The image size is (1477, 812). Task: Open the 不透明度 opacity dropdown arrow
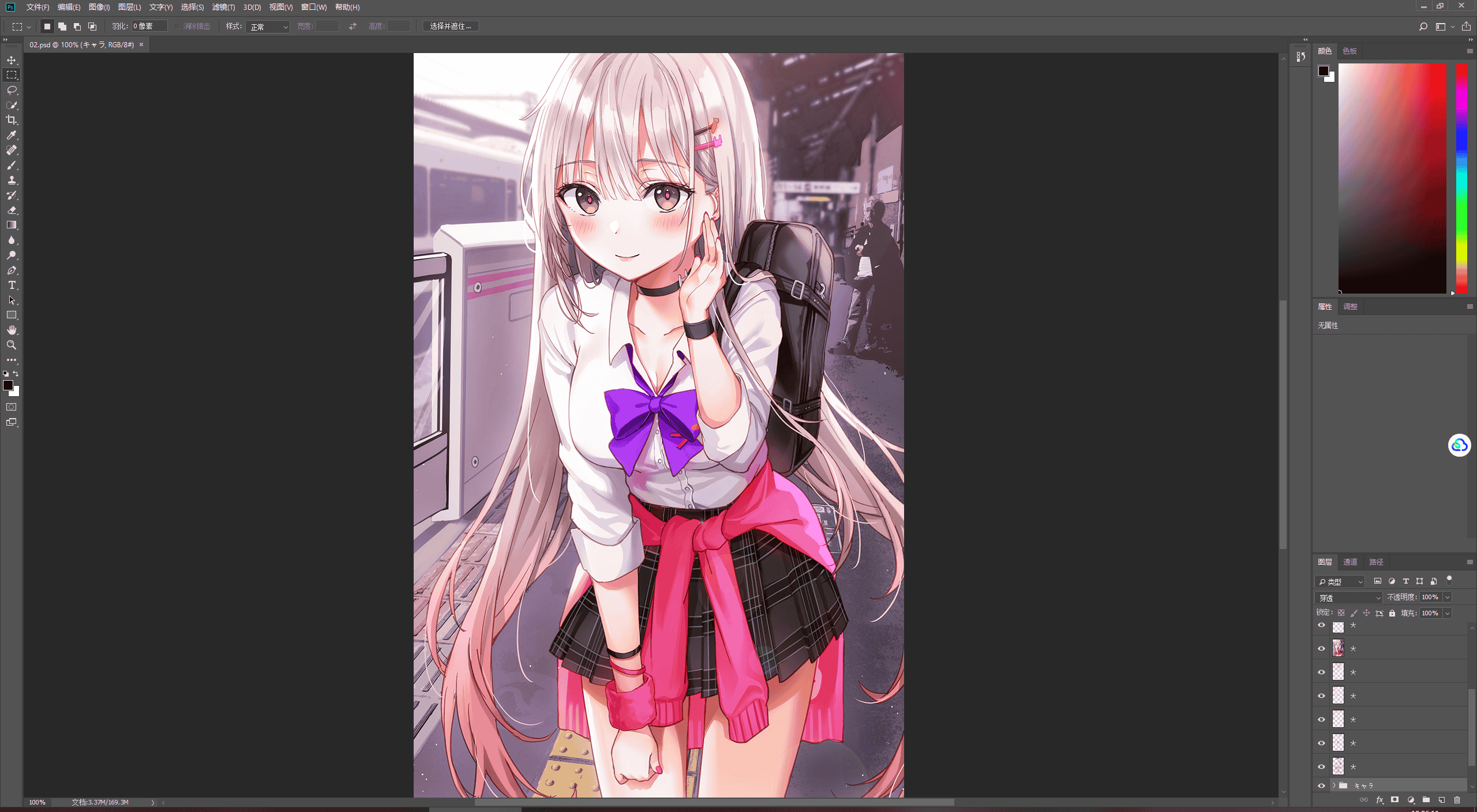[1448, 597]
